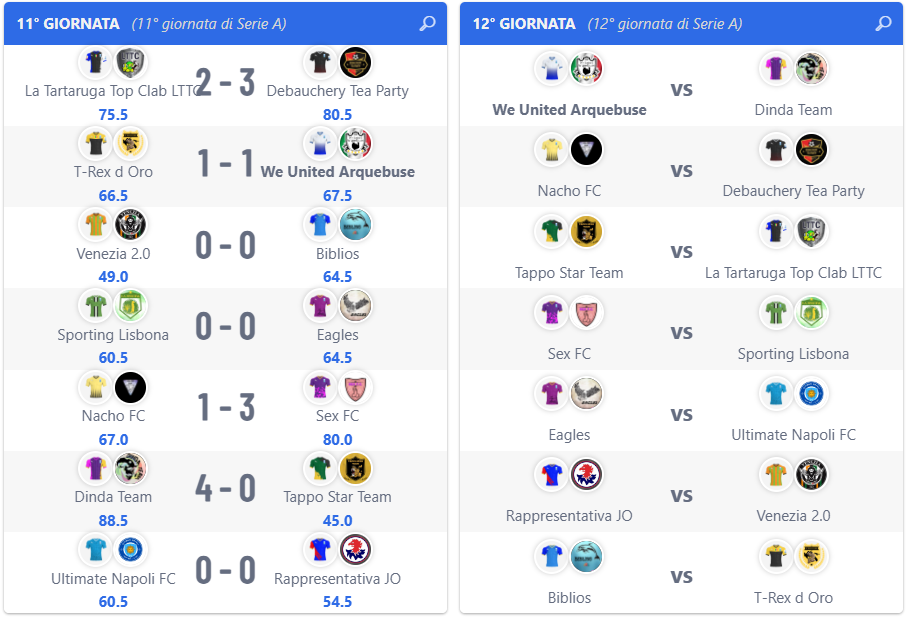Image resolution: width=907 pixels, height=626 pixels.
Task: Open the 11° Giornata magnifier search icon
Action: [x=427, y=24]
